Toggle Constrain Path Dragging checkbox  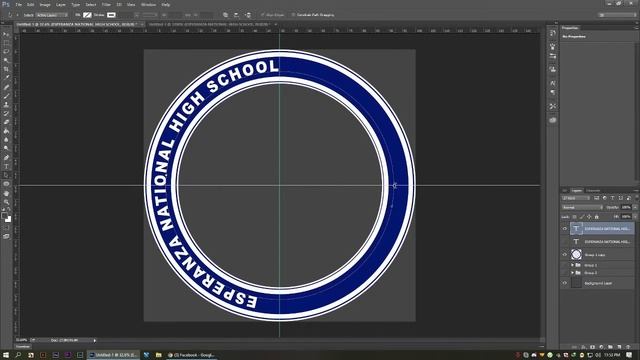click(x=293, y=15)
